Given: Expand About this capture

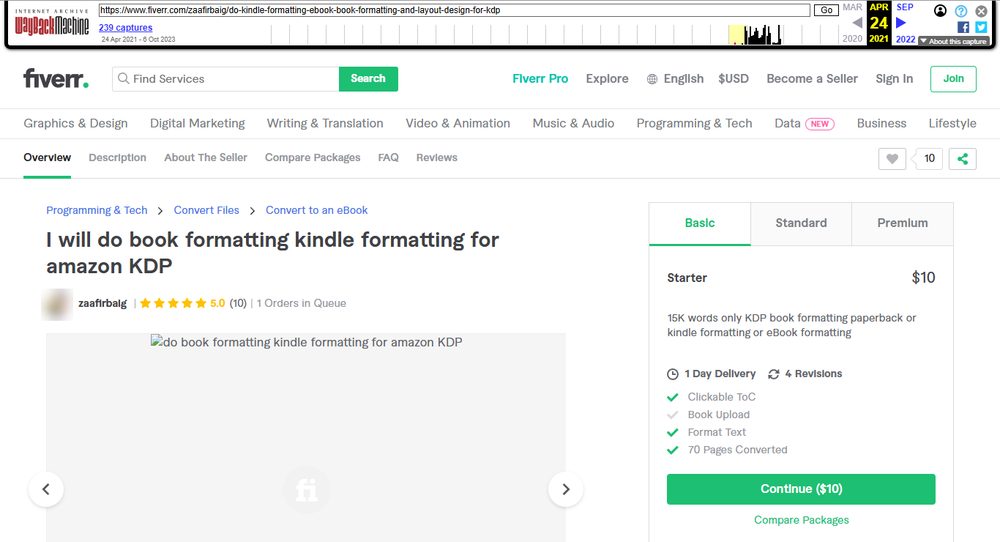Looking at the screenshot, I should pos(953,41).
